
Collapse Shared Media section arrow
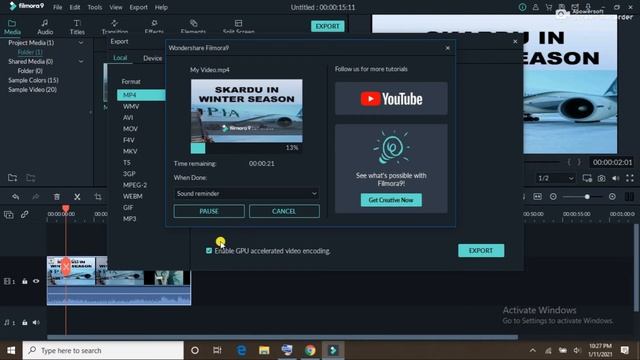(81, 61)
